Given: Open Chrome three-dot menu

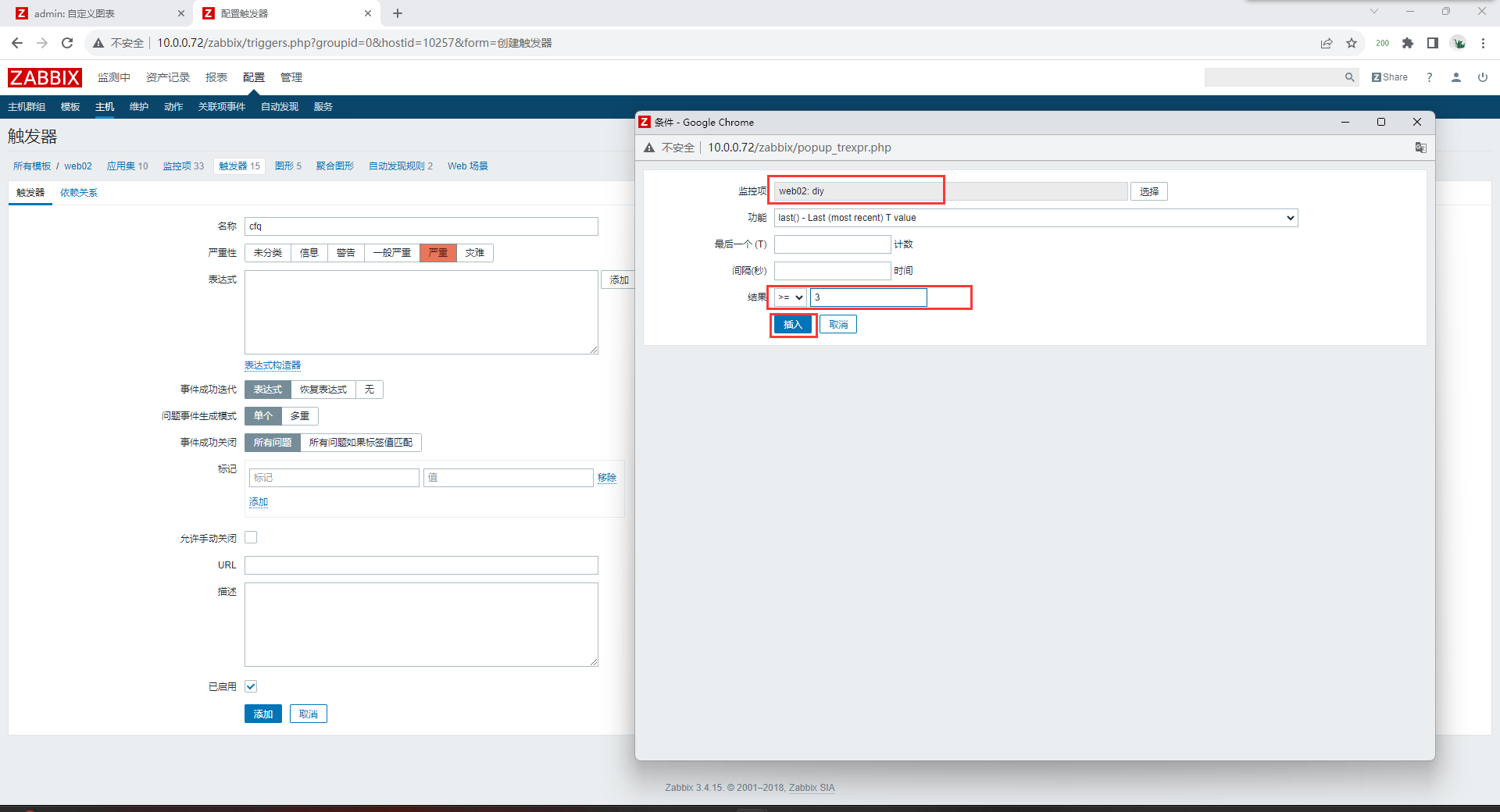Looking at the screenshot, I should tap(1483, 43).
